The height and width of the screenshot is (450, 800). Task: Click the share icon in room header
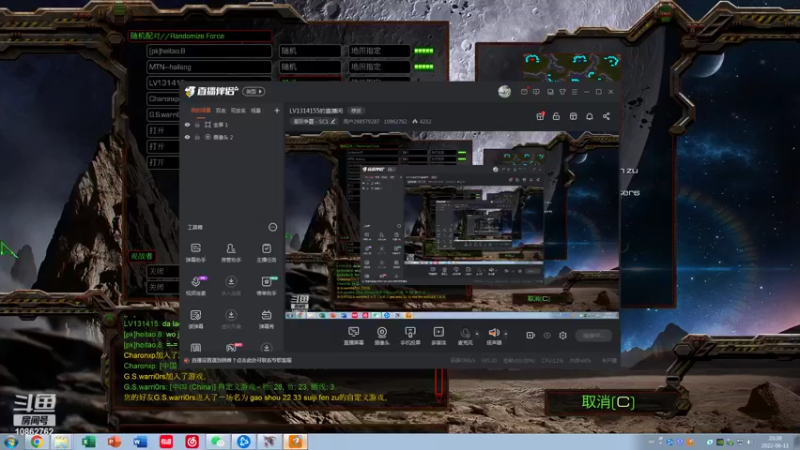tap(606, 116)
